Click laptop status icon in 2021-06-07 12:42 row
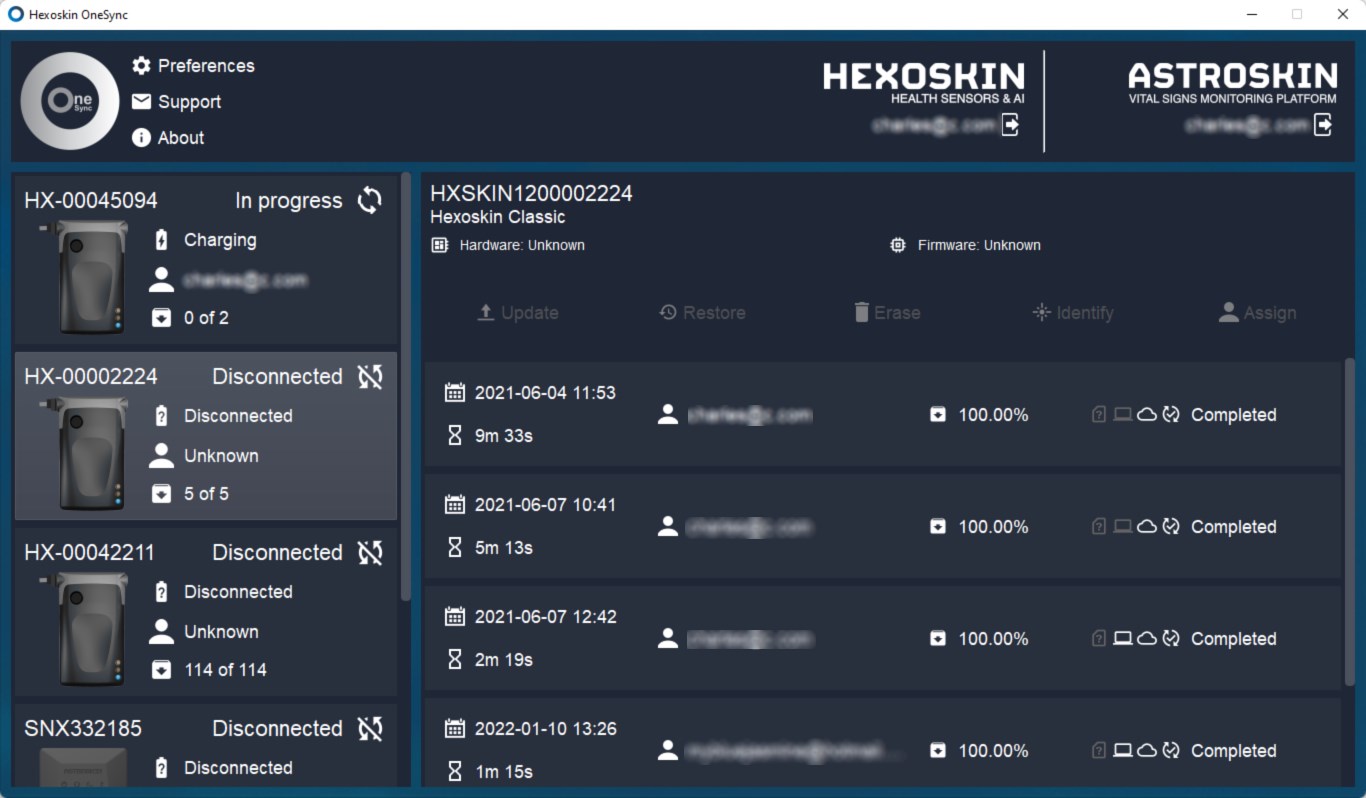This screenshot has width=1366, height=798. coord(1123,639)
